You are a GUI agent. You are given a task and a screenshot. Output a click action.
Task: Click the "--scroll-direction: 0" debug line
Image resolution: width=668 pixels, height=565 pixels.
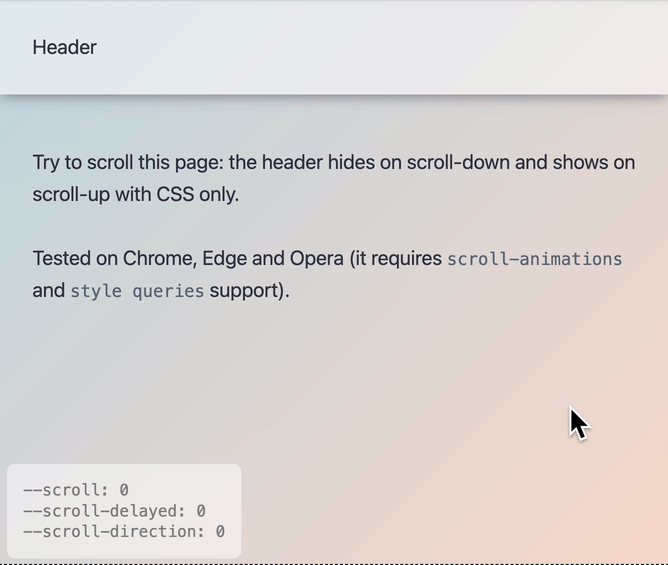tap(124, 531)
